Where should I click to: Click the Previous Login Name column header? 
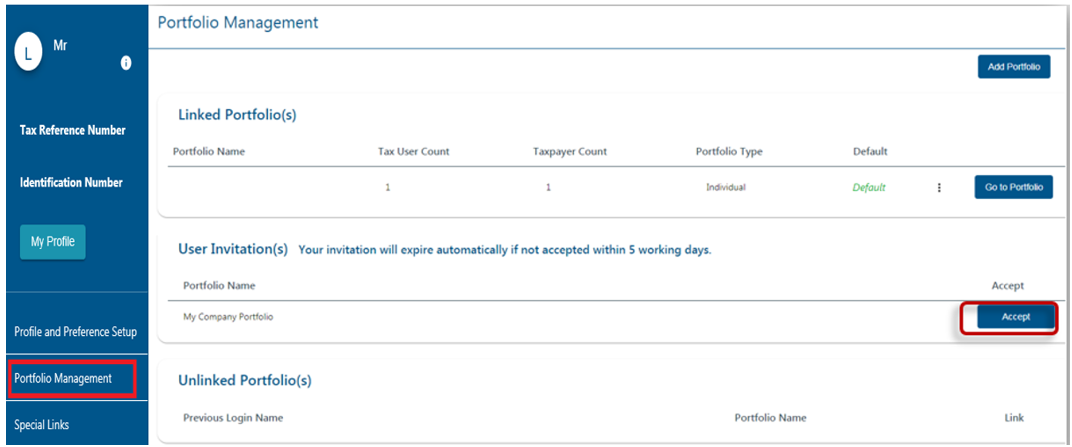233,418
